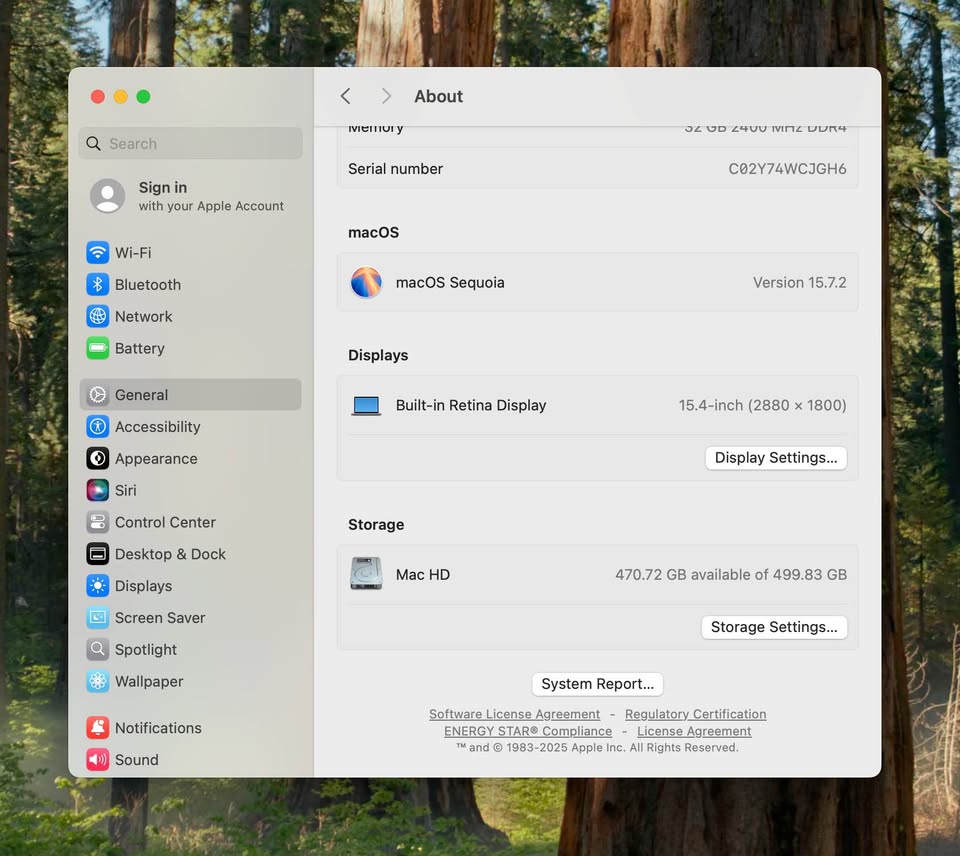Click the Wallpaper sidebar icon
The image size is (960, 856).
click(97, 682)
